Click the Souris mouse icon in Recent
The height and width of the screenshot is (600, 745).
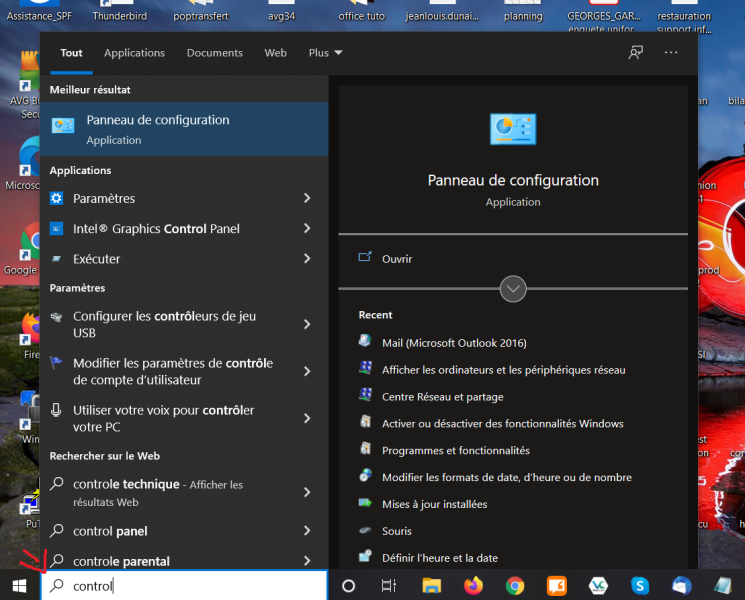(x=365, y=530)
